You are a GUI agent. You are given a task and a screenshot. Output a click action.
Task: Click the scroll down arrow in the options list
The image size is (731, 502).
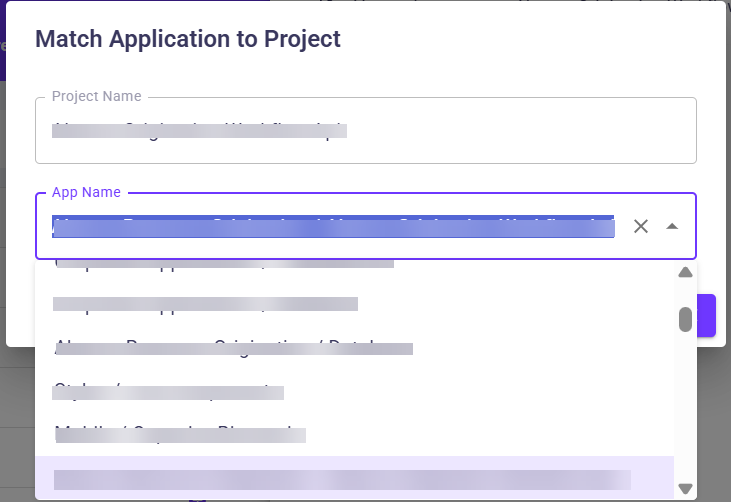[x=685, y=488]
